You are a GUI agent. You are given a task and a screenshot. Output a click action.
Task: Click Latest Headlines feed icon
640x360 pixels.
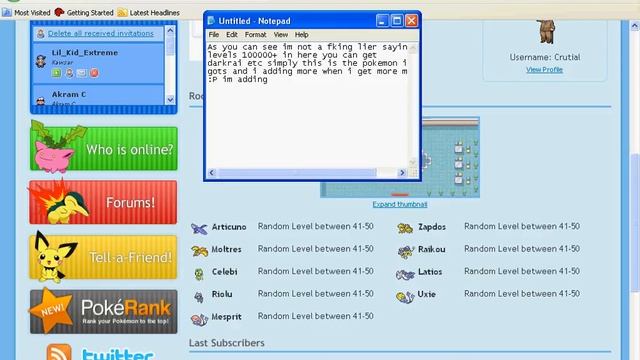122,12
